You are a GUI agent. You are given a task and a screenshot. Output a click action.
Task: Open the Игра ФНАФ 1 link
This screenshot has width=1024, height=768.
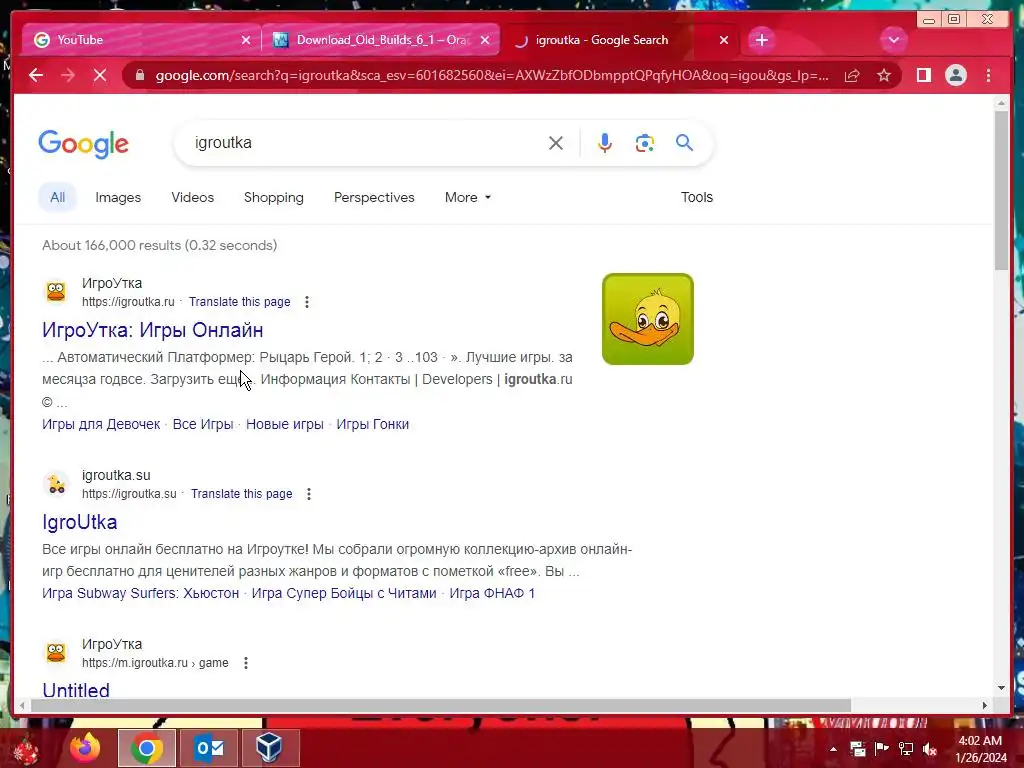(492, 593)
